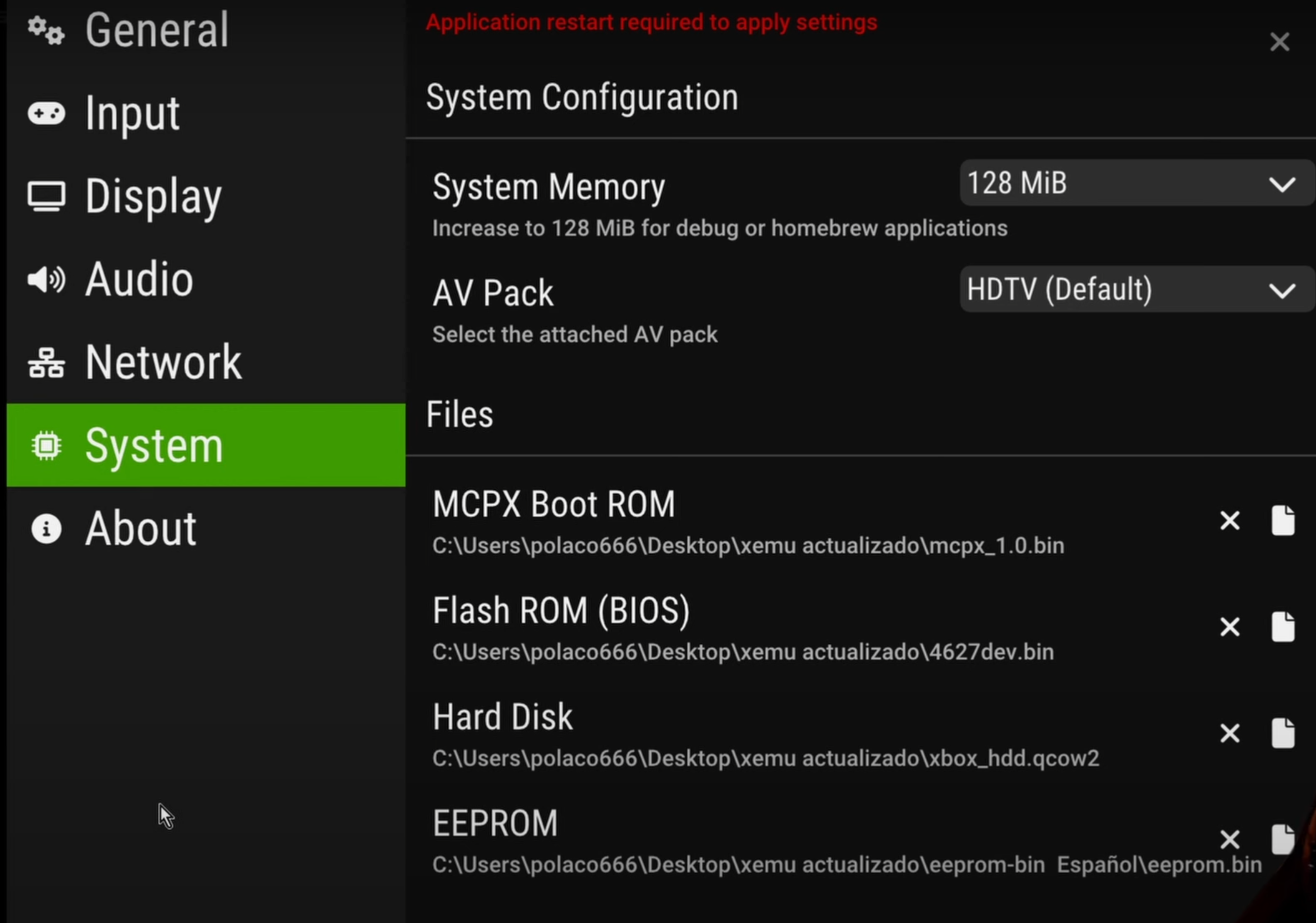Browse for MCPX Boot ROM file
This screenshot has width=1316, height=923.
(1283, 520)
